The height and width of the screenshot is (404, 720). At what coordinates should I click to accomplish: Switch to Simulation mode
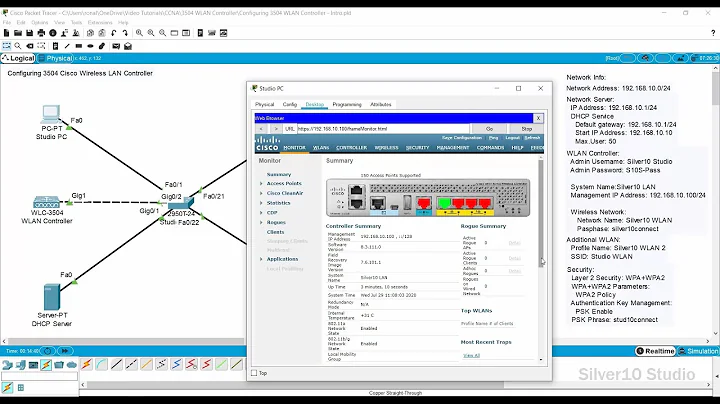pos(698,351)
